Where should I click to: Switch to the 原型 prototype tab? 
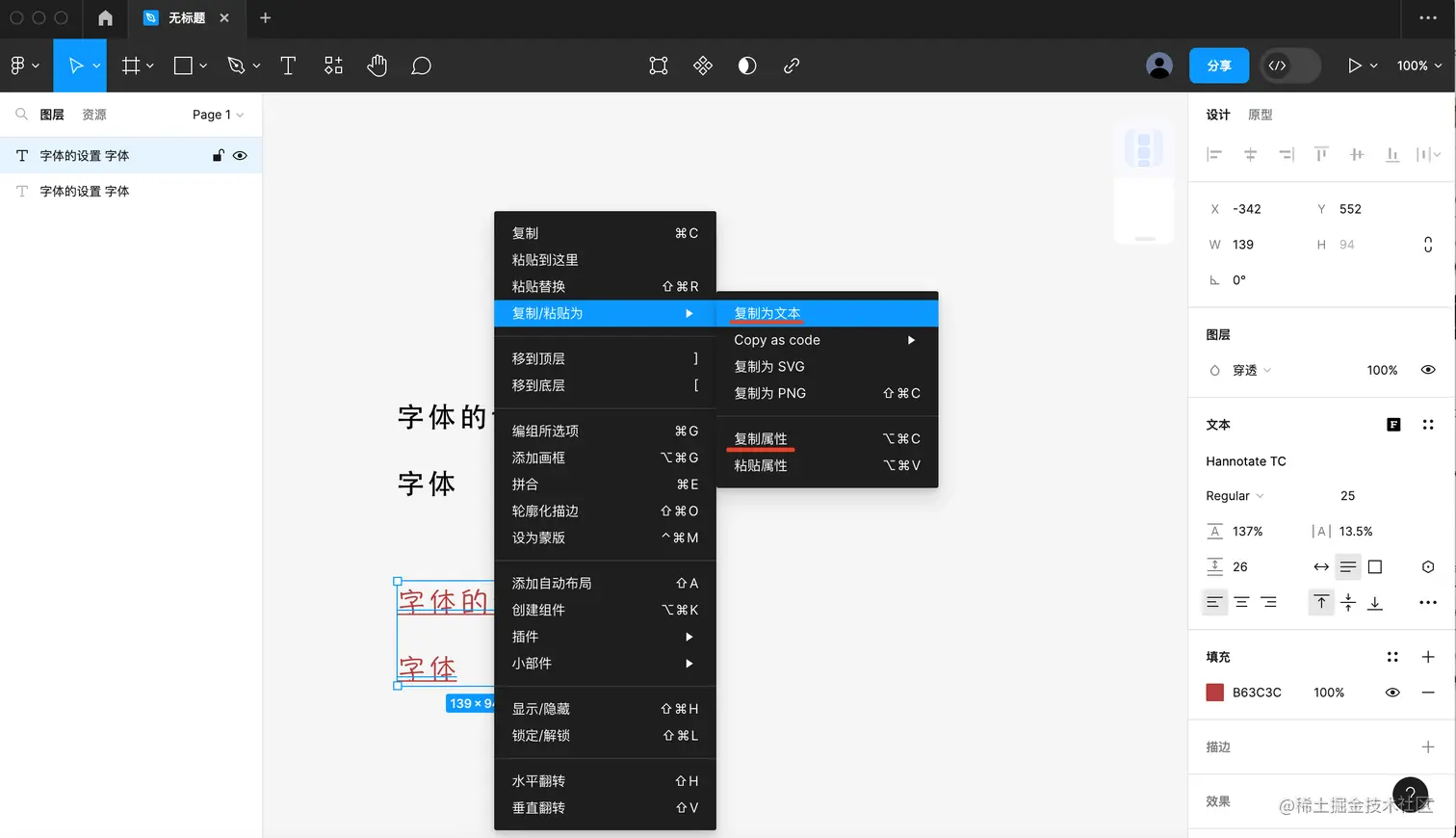click(1261, 115)
